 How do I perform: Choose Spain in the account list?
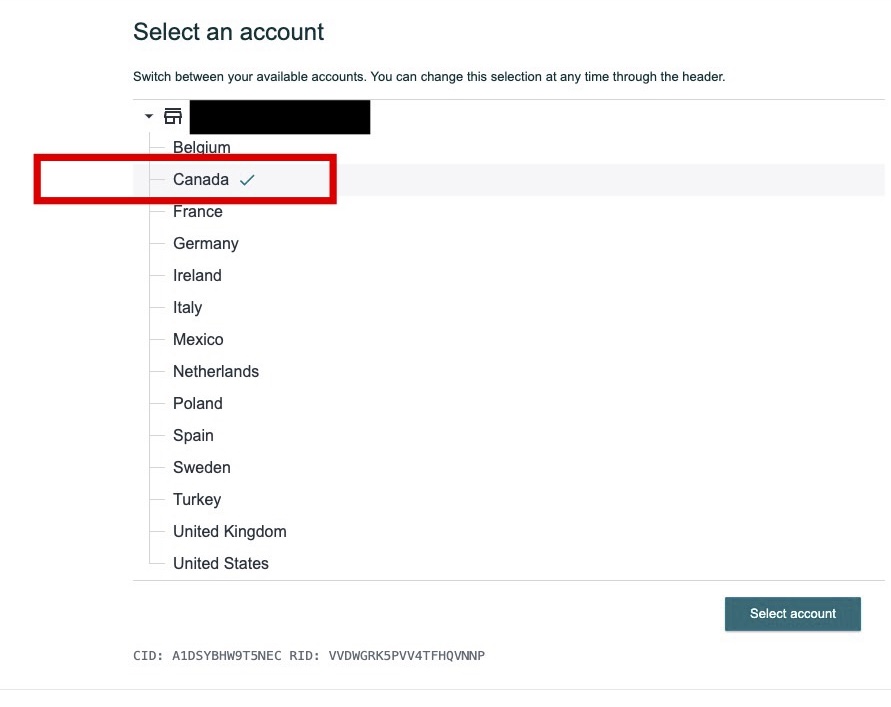click(x=193, y=435)
